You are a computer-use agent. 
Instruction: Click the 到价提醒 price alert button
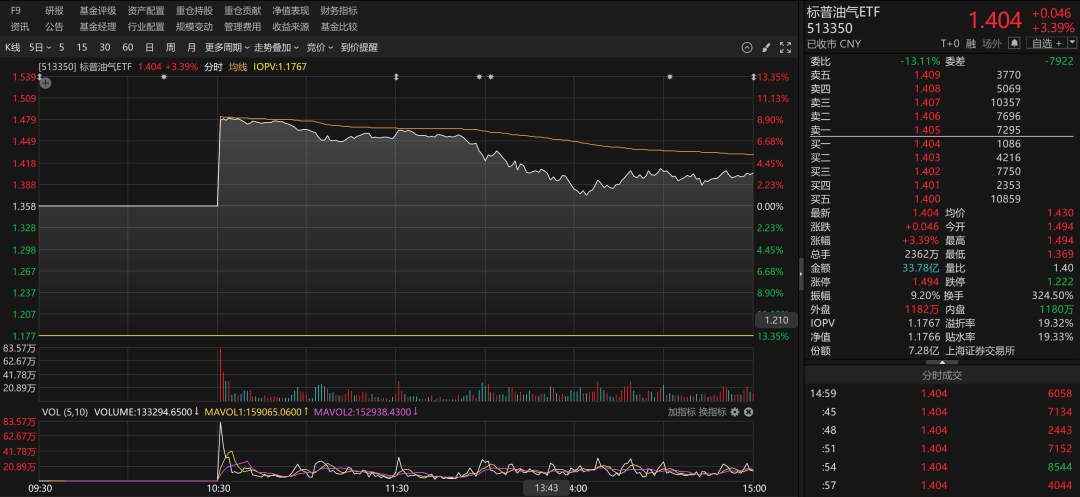(x=359, y=47)
